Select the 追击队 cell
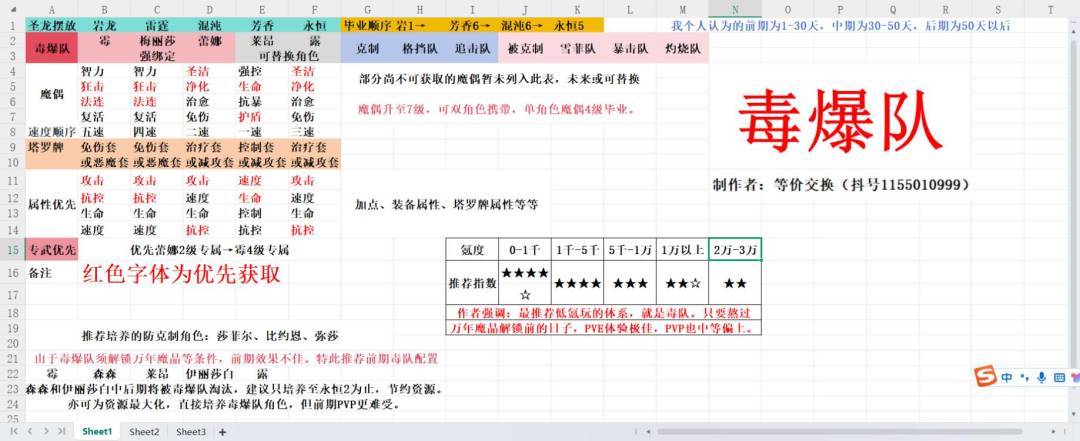1080x441 pixels. pos(472,48)
